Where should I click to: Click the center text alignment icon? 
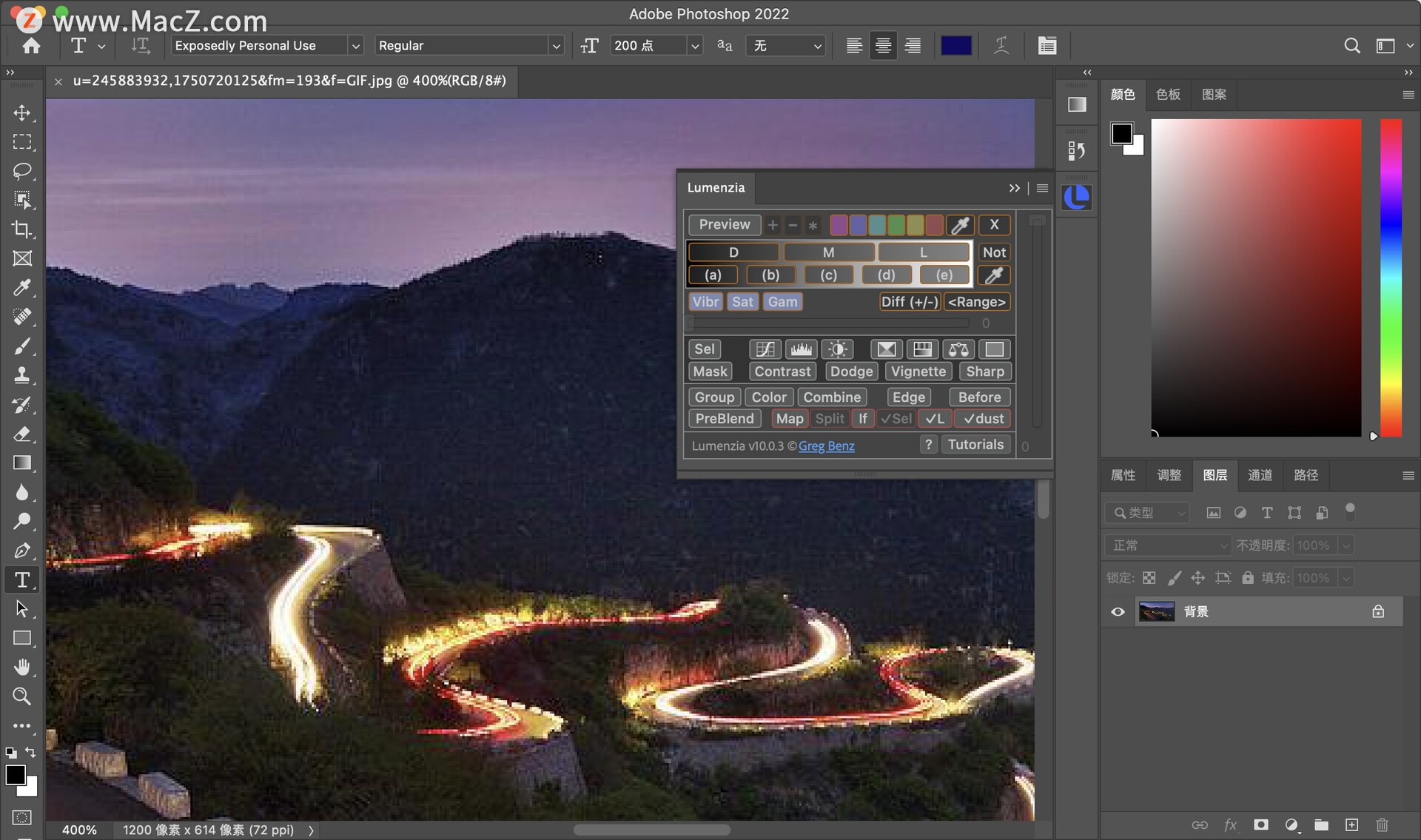883,46
